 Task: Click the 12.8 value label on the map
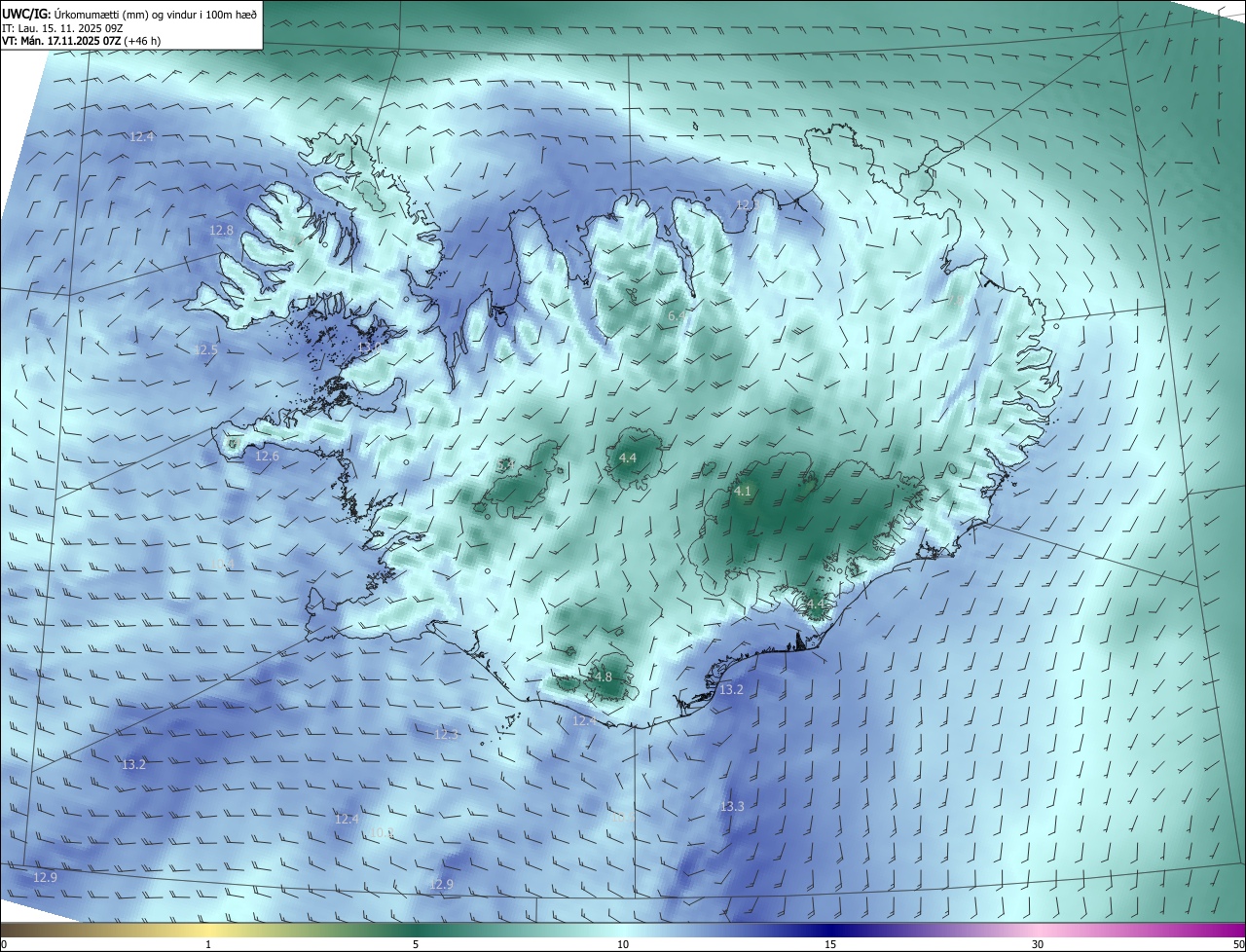222,231
